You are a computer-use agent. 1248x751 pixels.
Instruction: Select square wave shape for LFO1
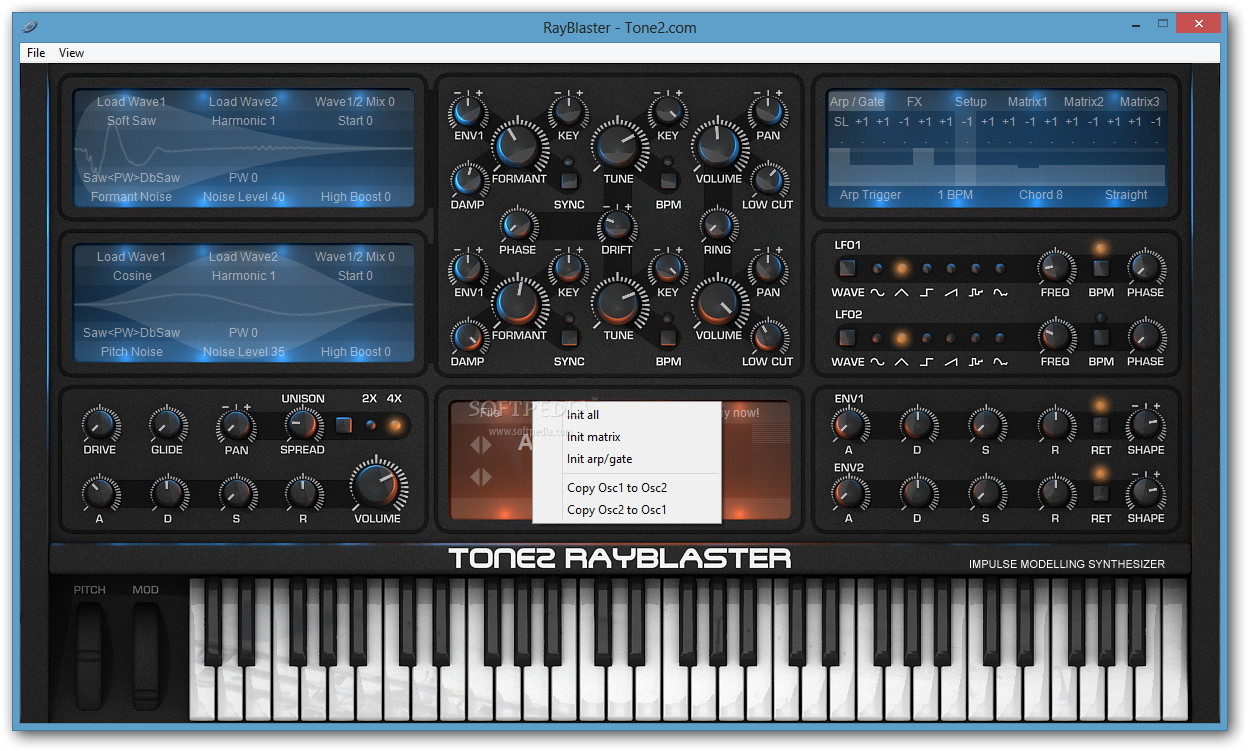pyautogui.click(x=926, y=293)
